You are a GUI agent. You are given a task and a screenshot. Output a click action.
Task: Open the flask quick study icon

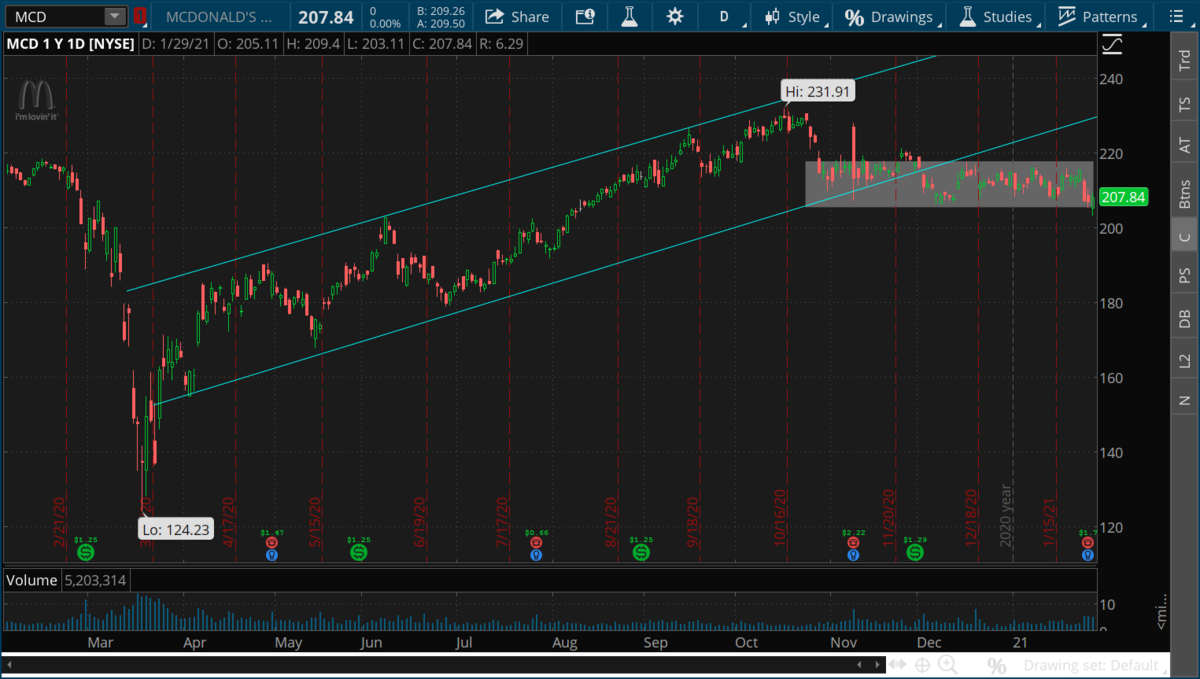tap(629, 17)
